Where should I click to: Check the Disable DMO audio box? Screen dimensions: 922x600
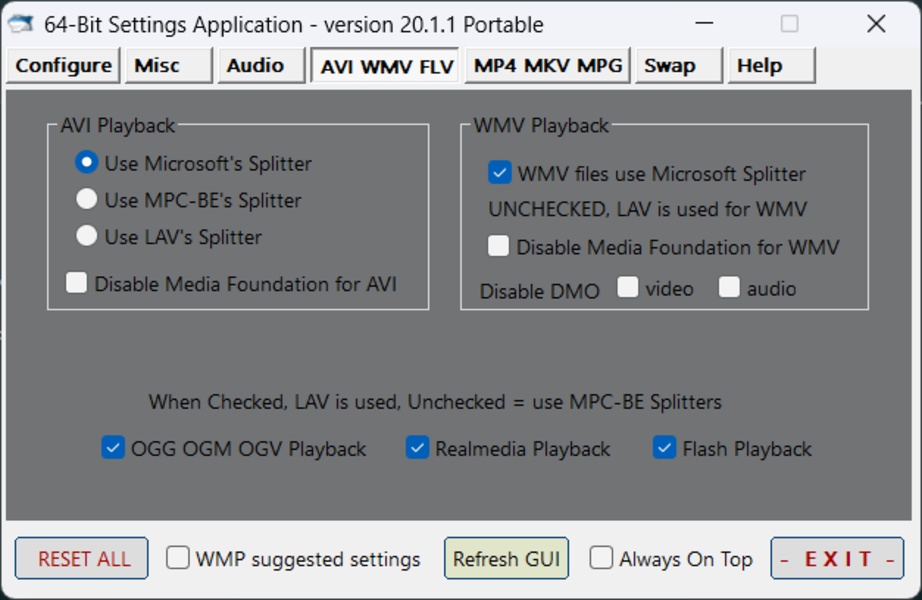pos(729,288)
